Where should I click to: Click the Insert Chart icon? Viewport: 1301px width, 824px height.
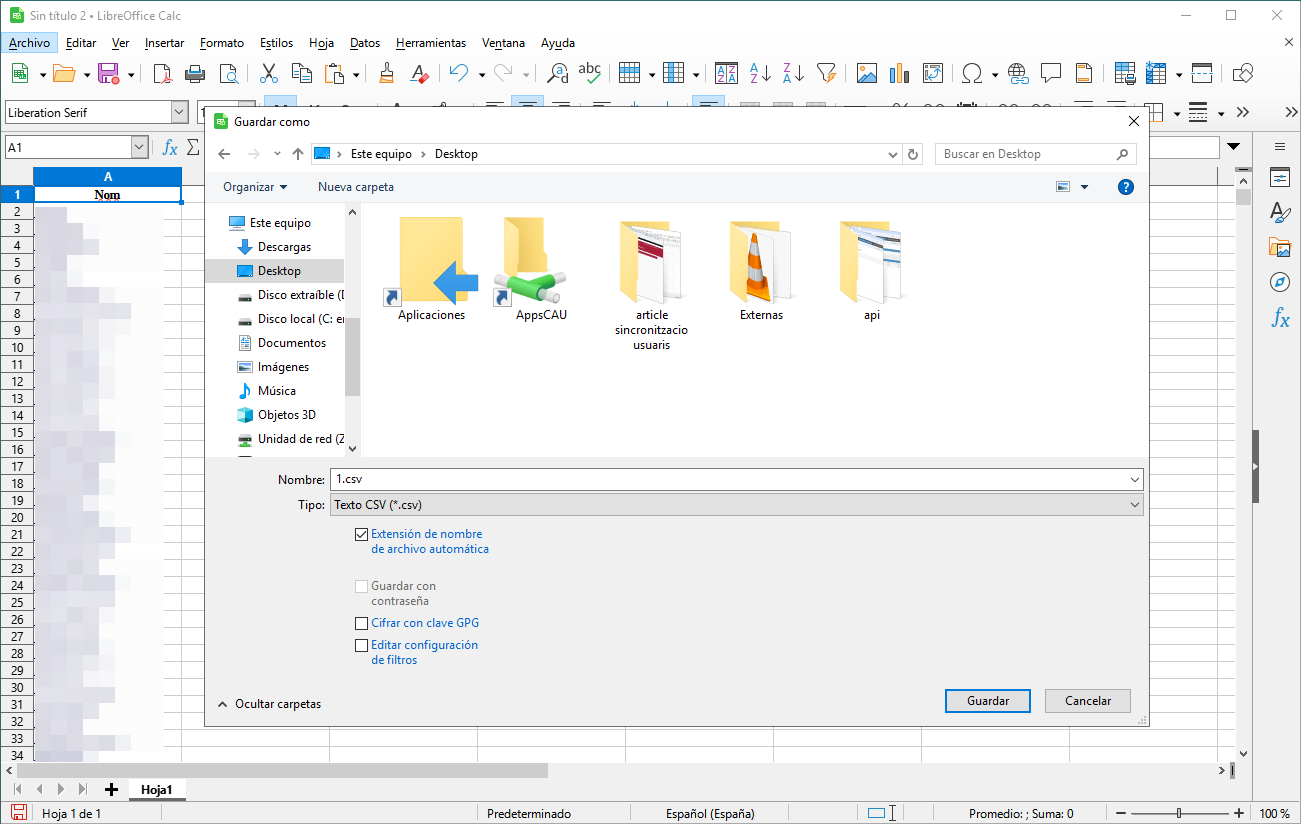(899, 73)
